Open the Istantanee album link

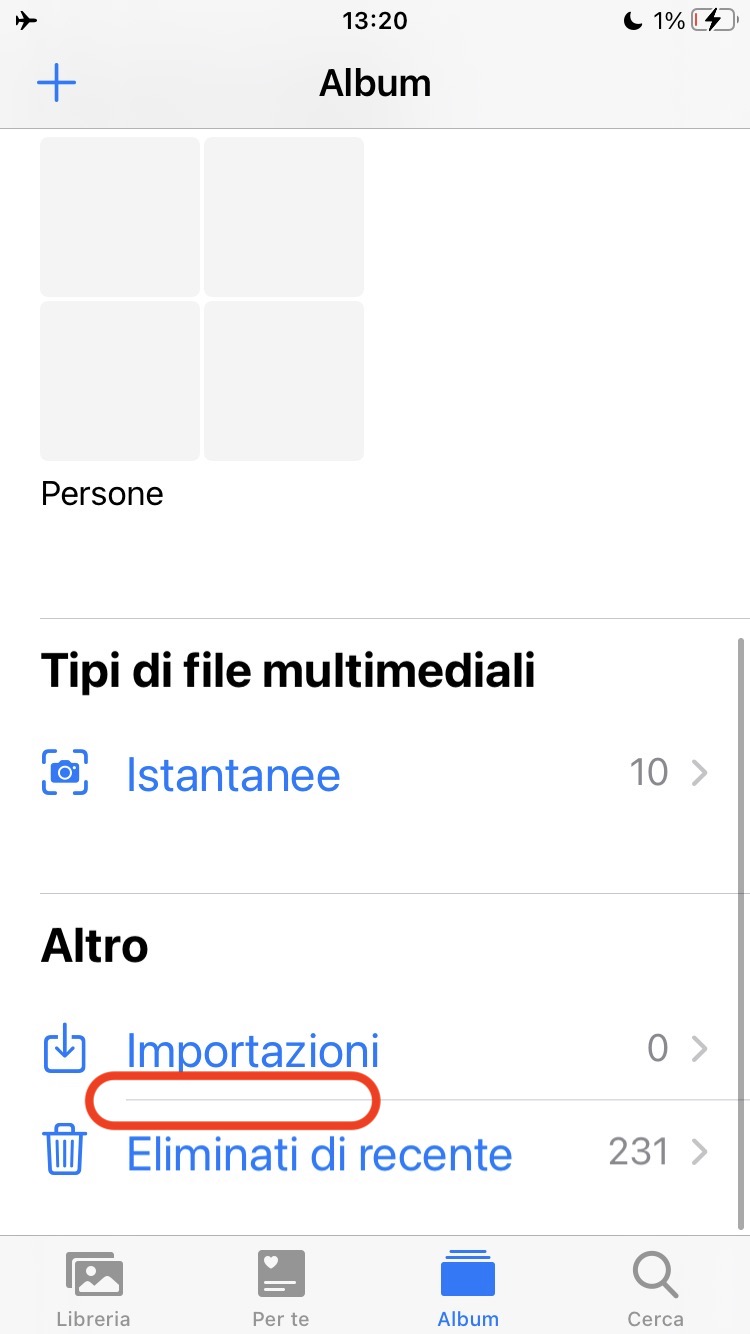[233, 775]
